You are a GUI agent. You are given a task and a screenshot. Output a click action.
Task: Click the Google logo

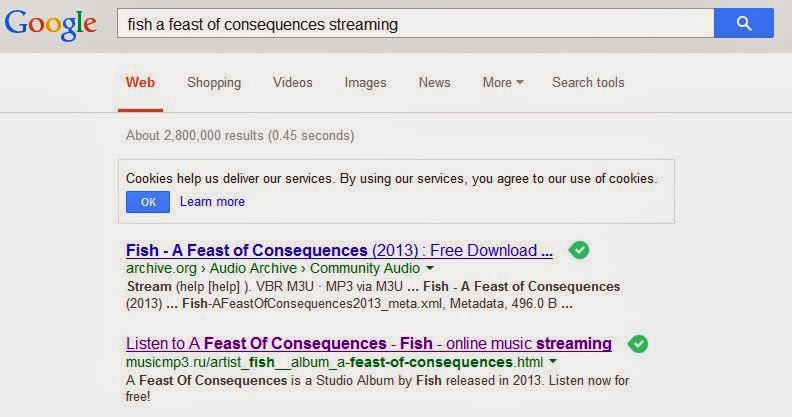pyautogui.click(x=51, y=25)
